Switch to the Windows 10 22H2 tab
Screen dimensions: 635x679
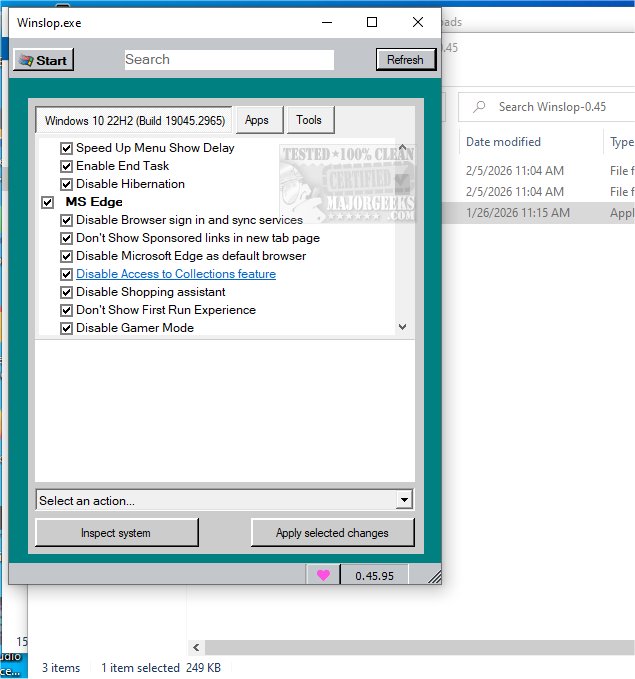coord(134,120)
